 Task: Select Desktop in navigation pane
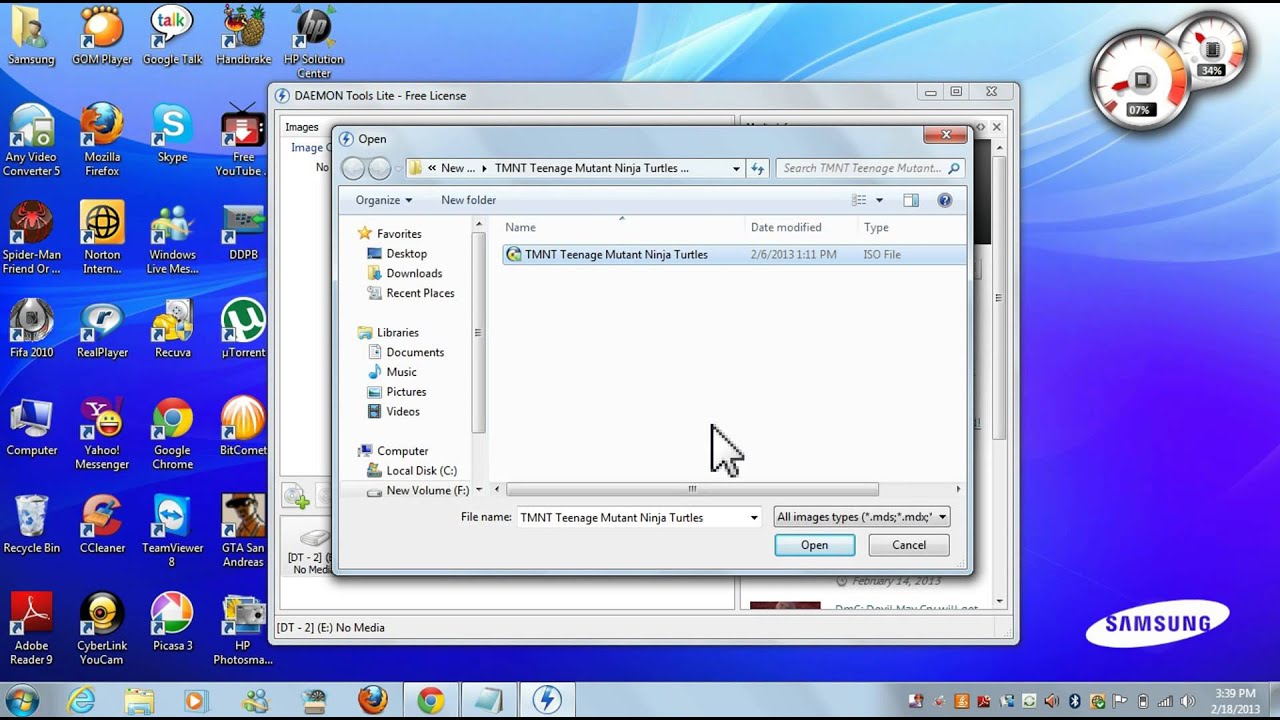(396, 253)
